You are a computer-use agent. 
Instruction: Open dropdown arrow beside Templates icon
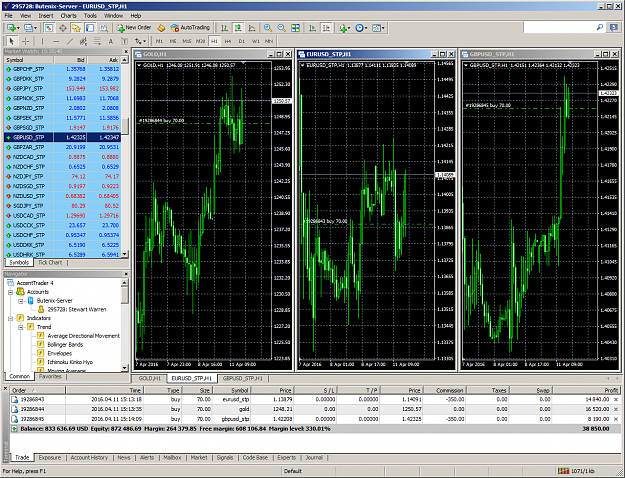(383, 28)
